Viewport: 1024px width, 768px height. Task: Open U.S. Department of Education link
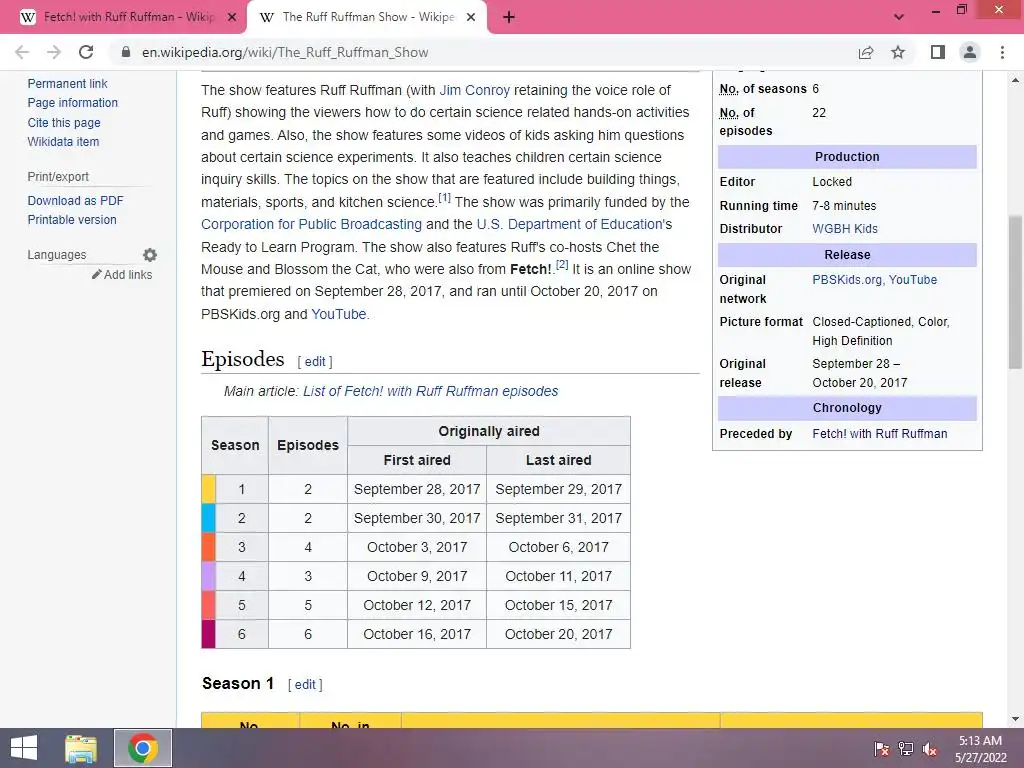569,224
